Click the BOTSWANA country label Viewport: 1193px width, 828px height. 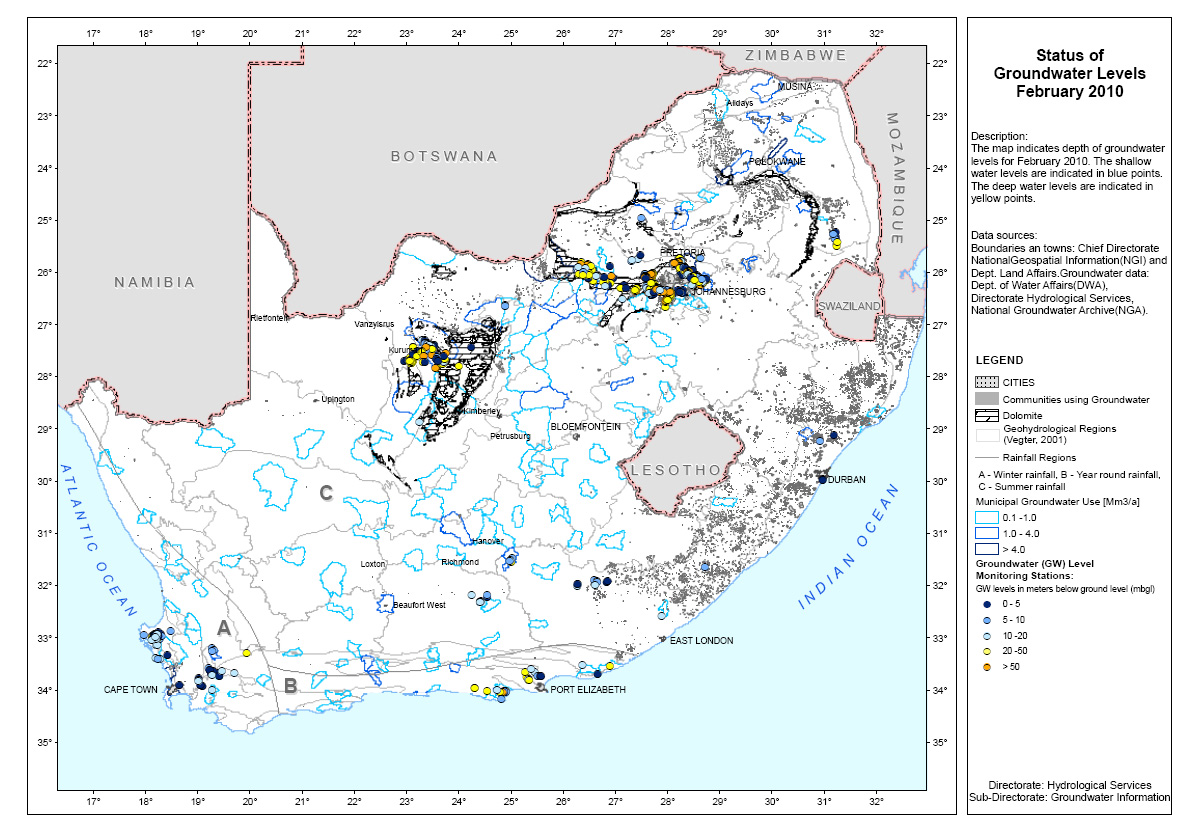tap(444, 156)
